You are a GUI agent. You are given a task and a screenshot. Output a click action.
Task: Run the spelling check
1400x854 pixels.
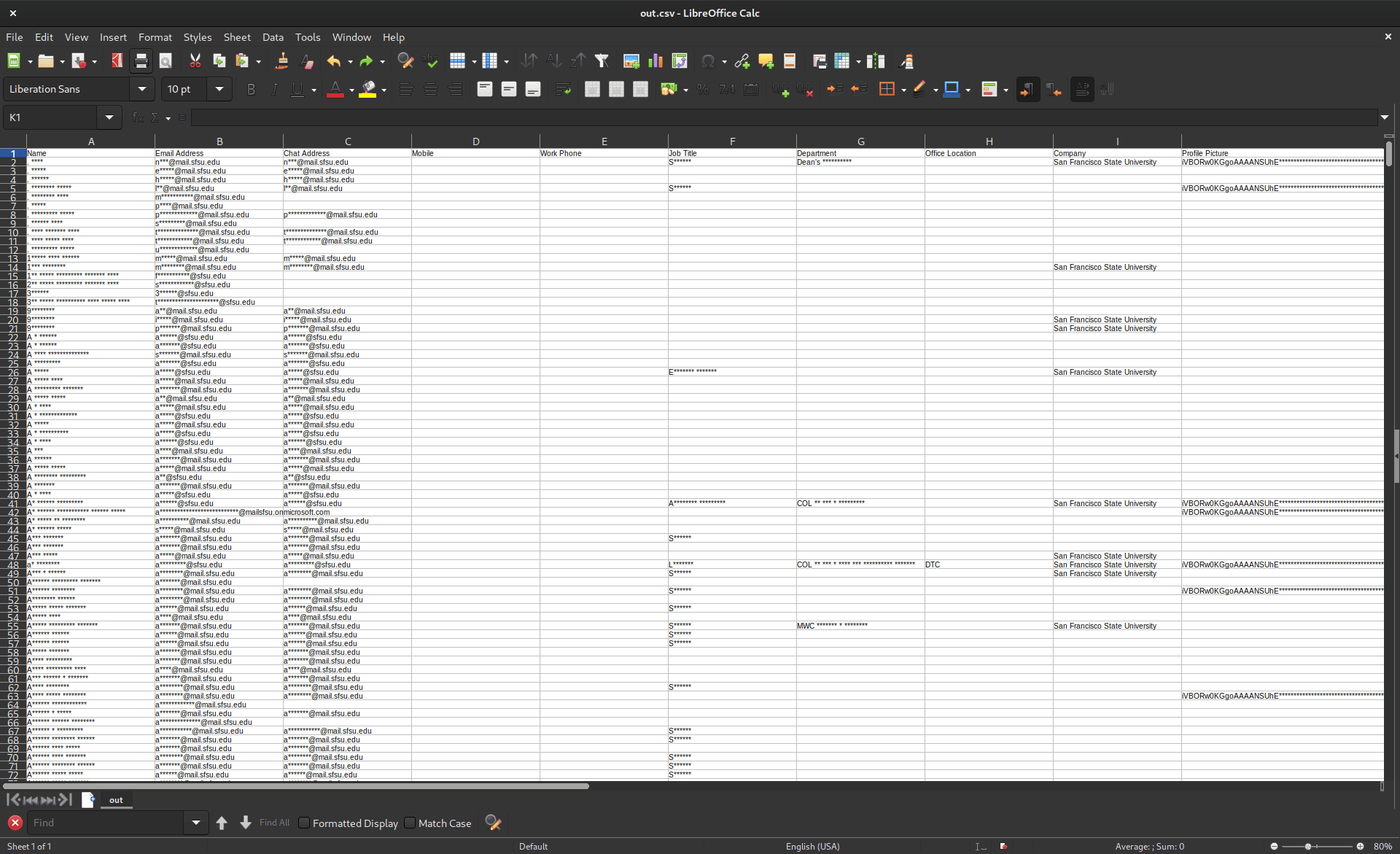[x=430, y=61]
